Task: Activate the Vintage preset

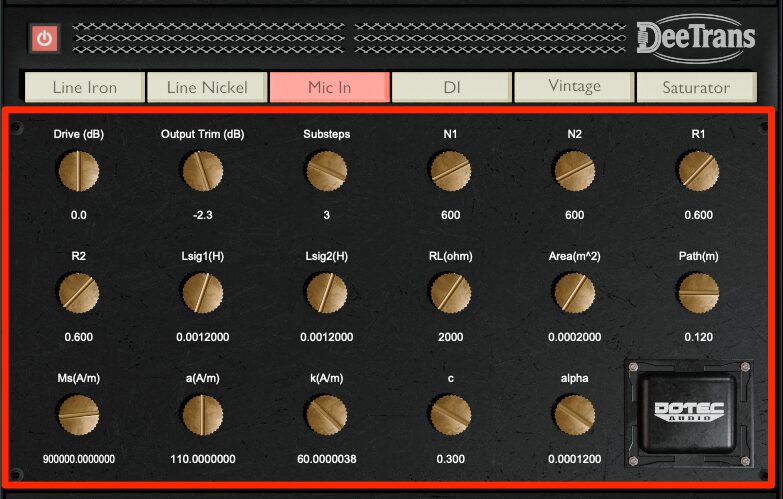Action: click(574, 87)
